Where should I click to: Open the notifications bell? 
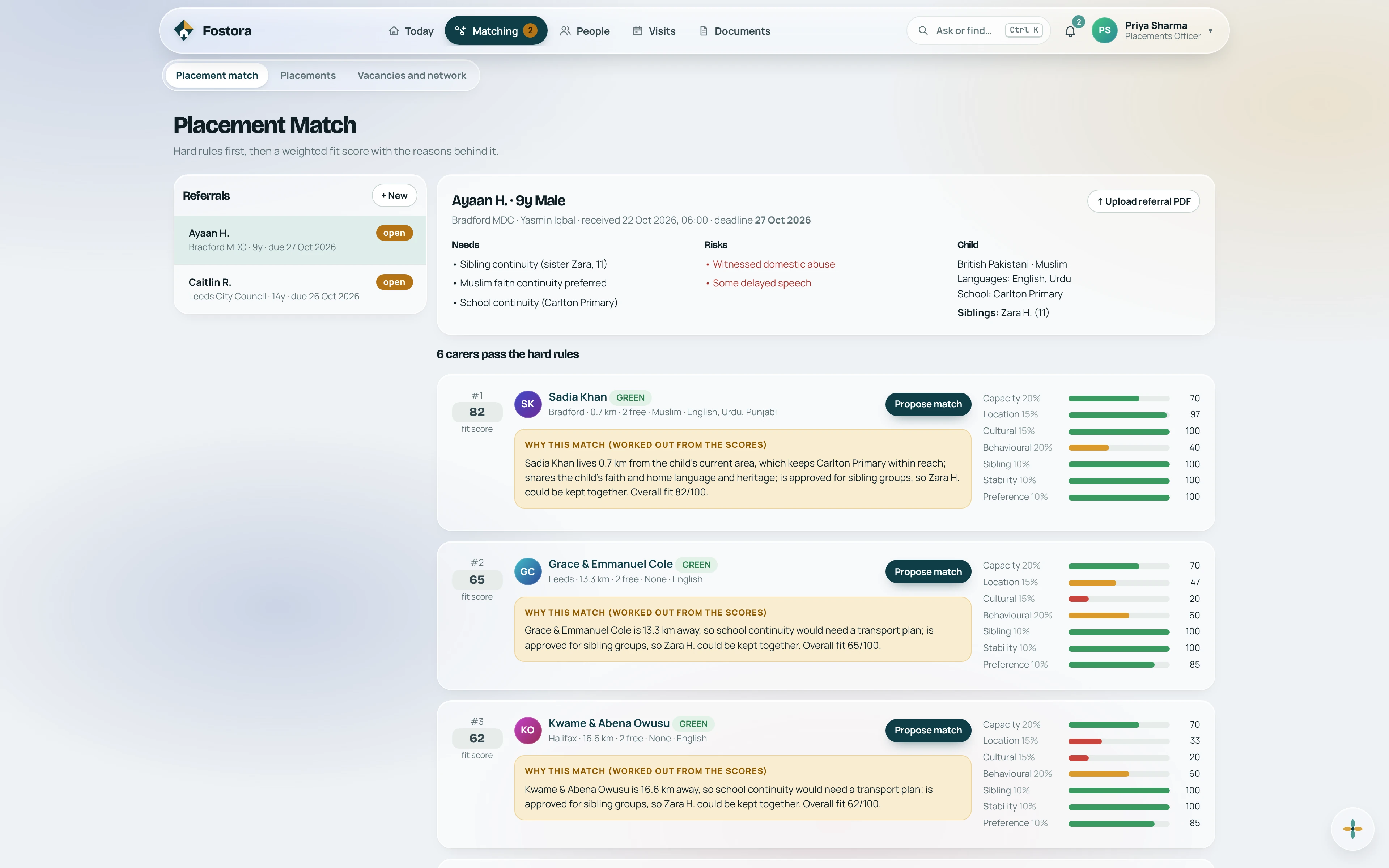(x=1070, y=31)
